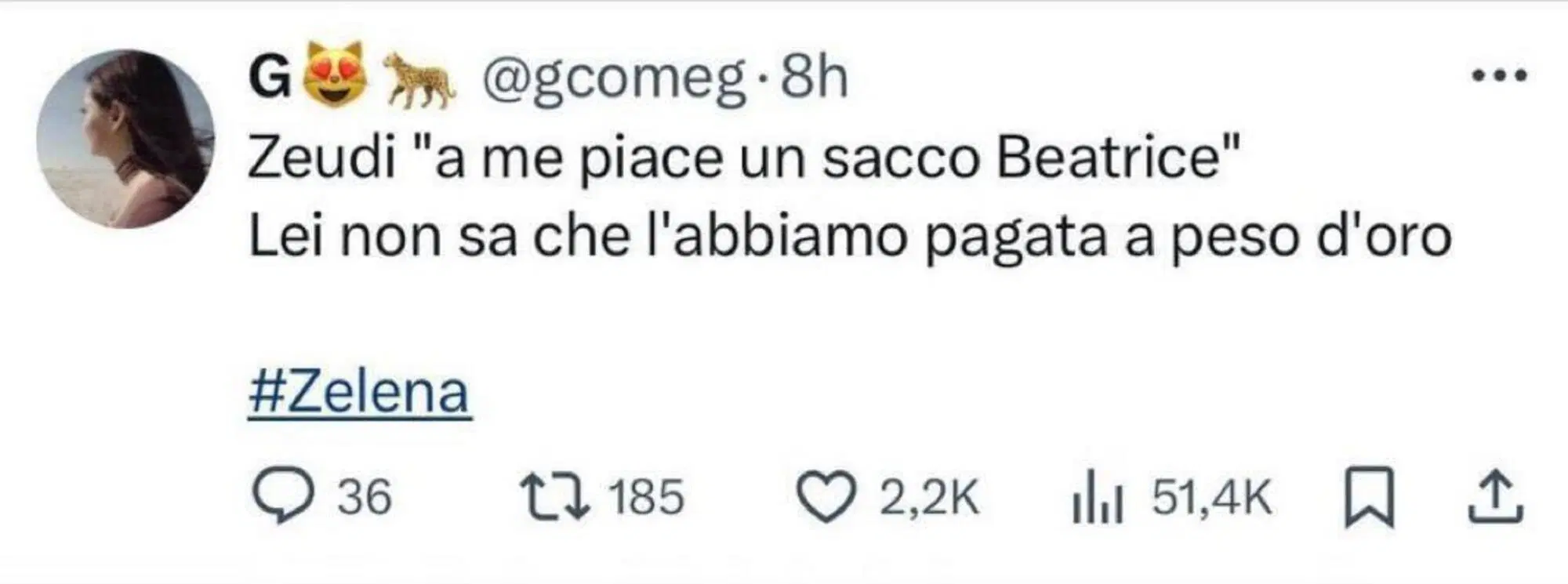Click the heart-eyes cat emoji

335,75
